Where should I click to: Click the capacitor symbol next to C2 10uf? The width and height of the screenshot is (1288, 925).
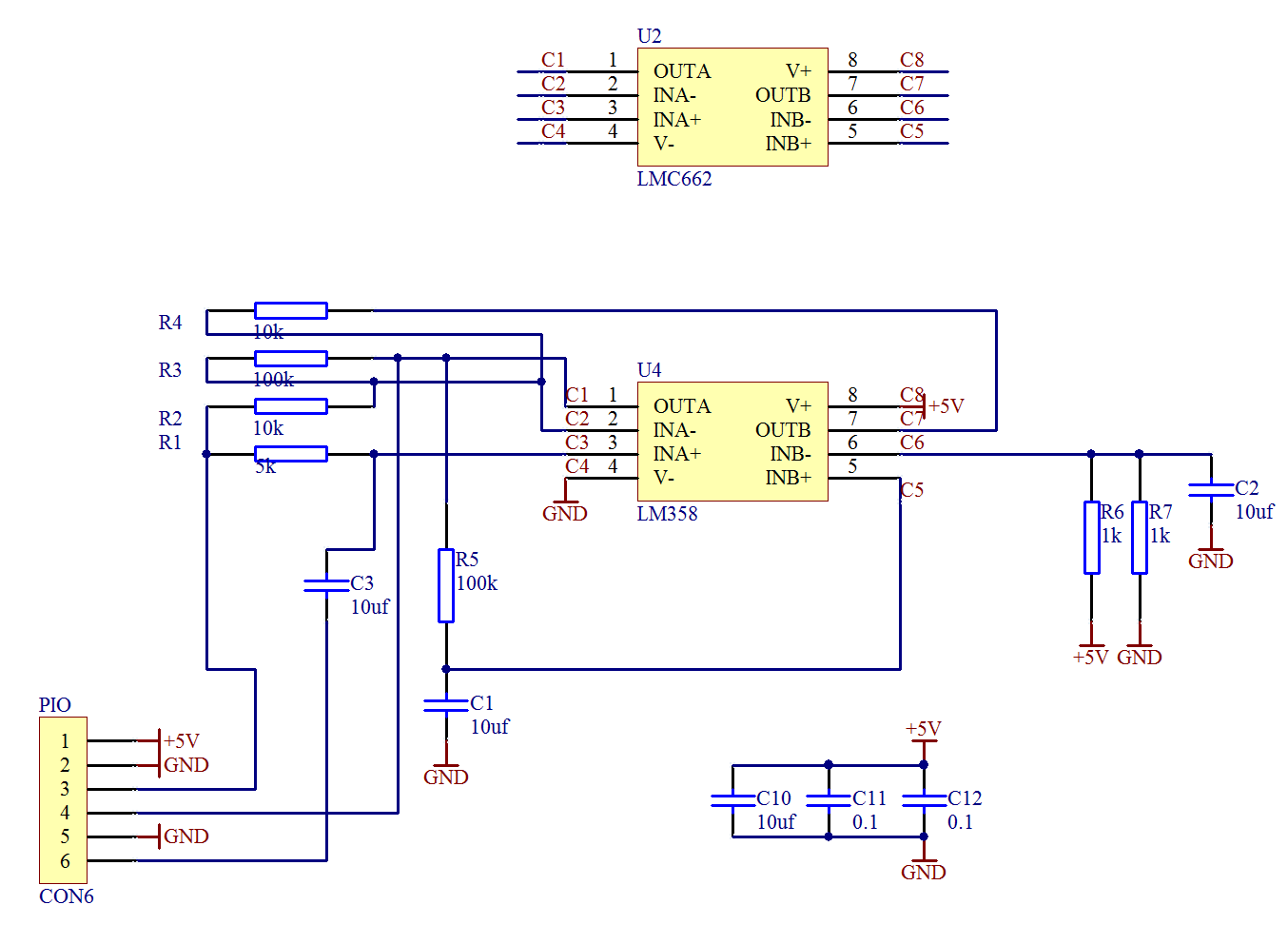coord(1211,490)
